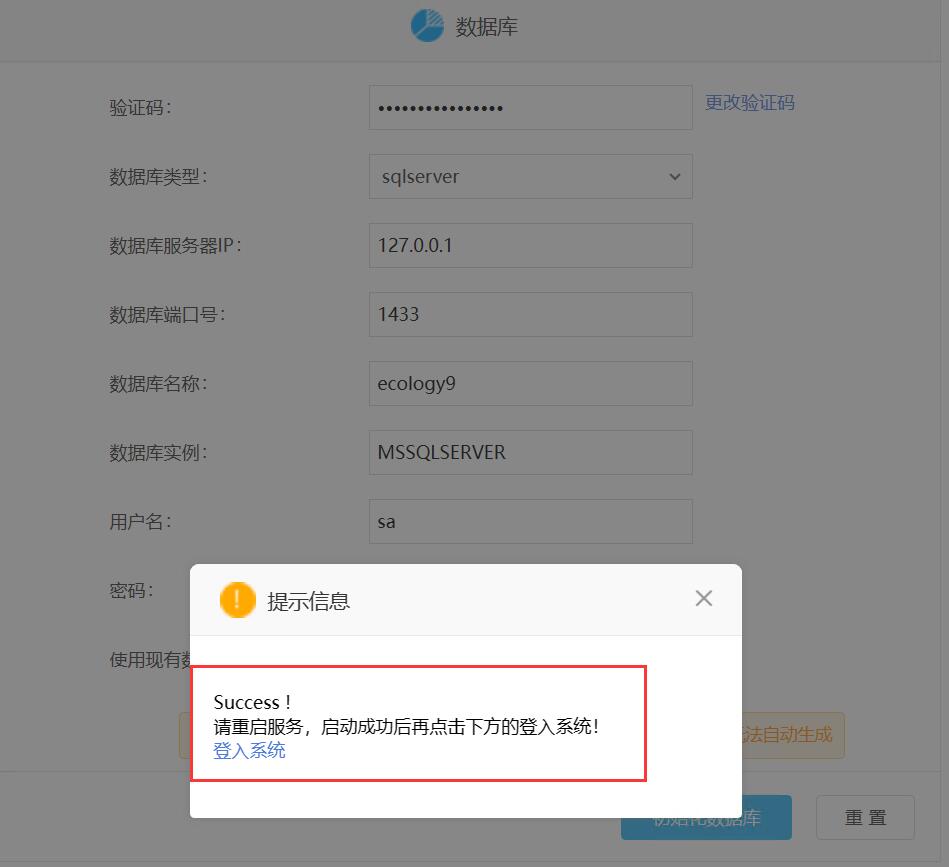Screen dimensions: 949x867
Task: Close the 提示信息 dialog with X
Action: (703, 598)
